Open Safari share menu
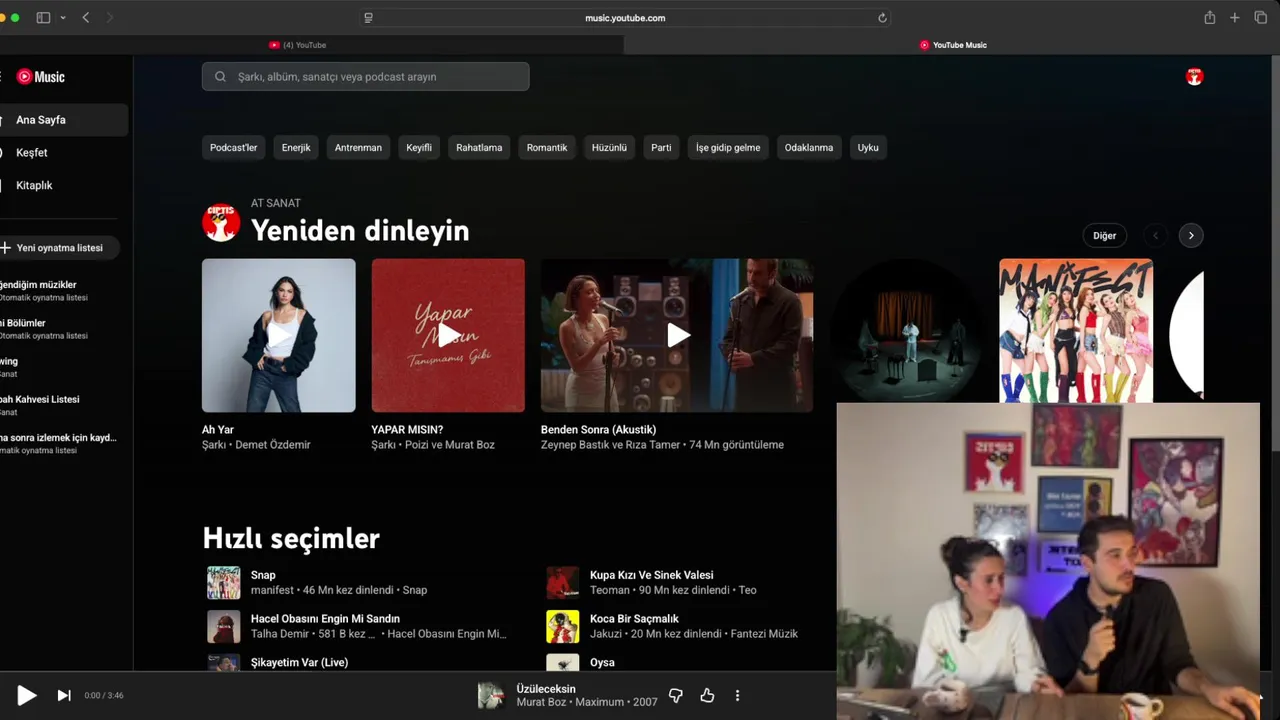 pyautogui.click(x=1210, y=18)
